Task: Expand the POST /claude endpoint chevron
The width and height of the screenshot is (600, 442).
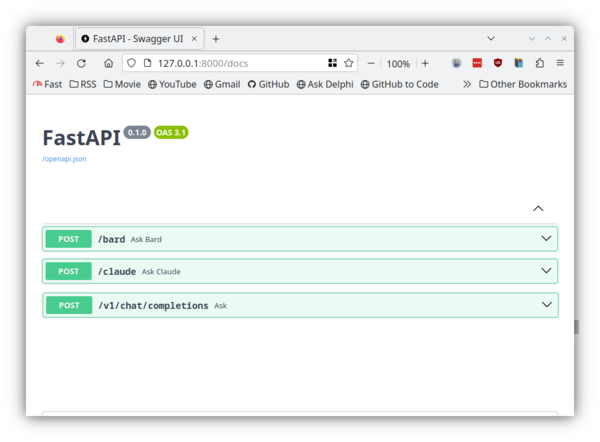Action: (546, 271)
